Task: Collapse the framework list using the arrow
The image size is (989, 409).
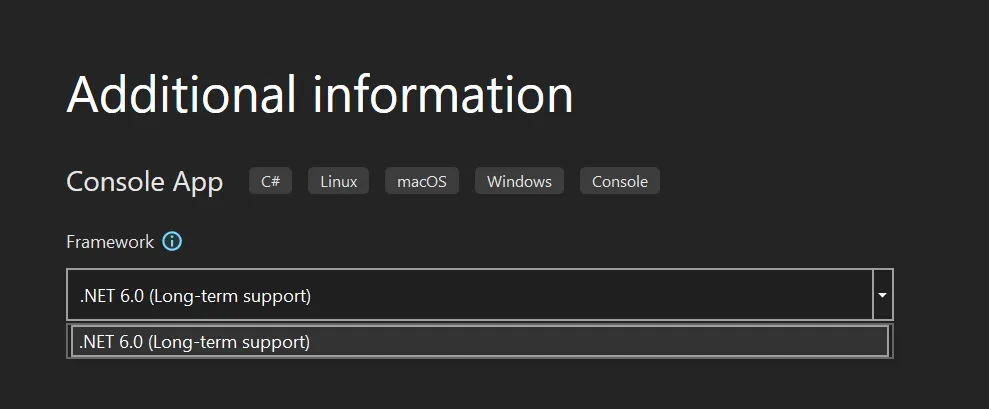Action: click(882, 295)
